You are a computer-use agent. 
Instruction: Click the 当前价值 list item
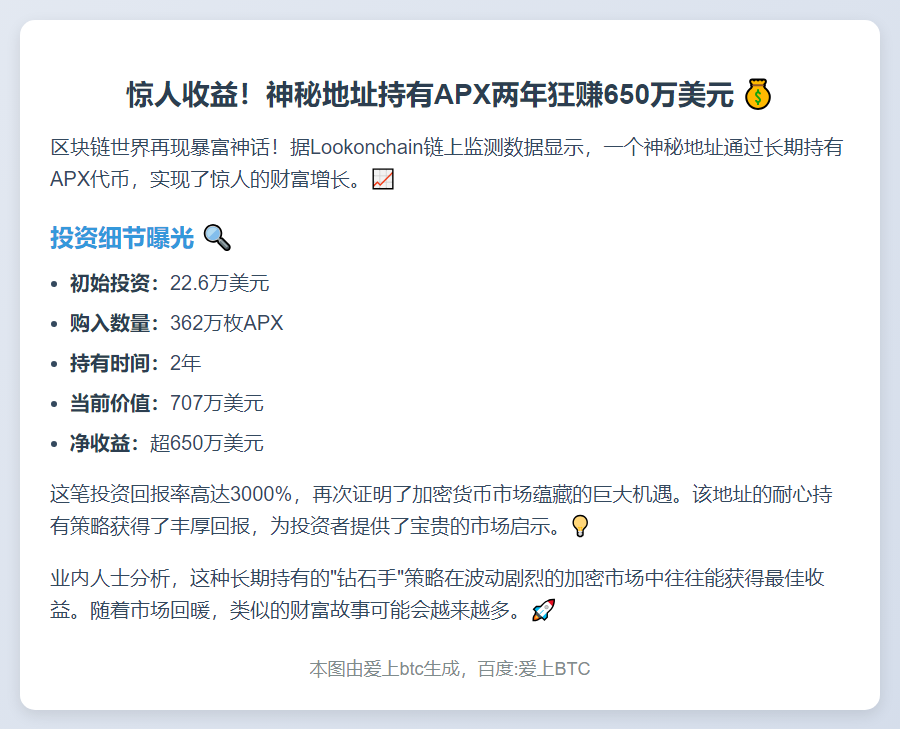166,403
